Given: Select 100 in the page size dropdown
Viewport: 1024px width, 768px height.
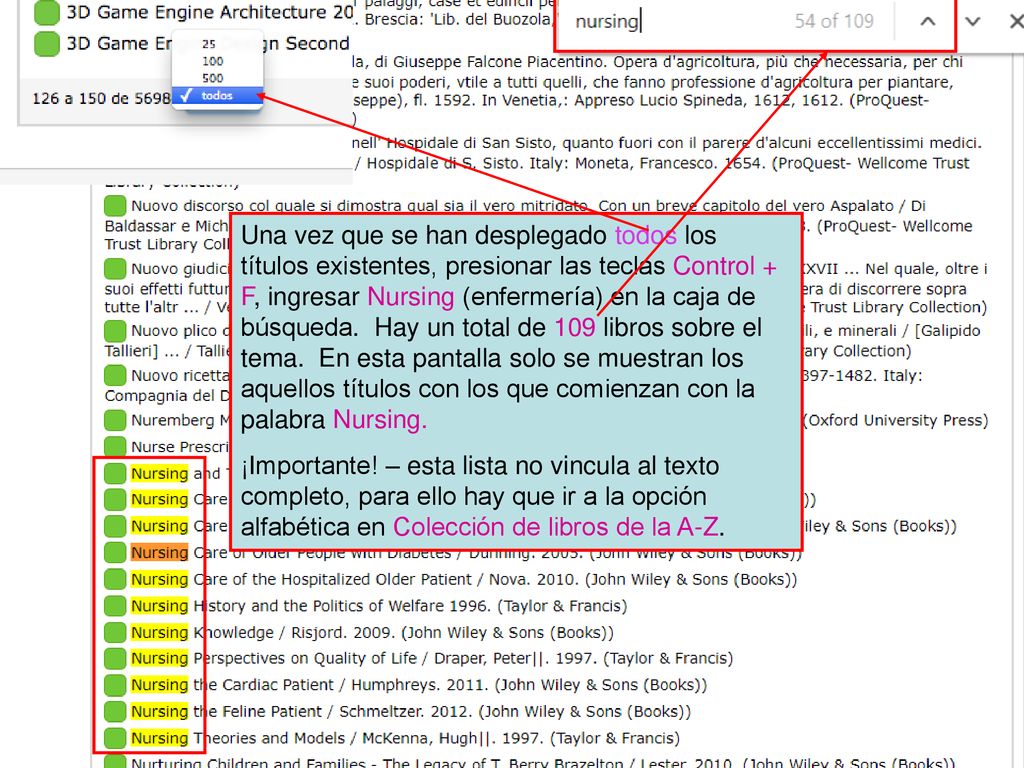Looking at the screenshot, I should coord(213,61).
